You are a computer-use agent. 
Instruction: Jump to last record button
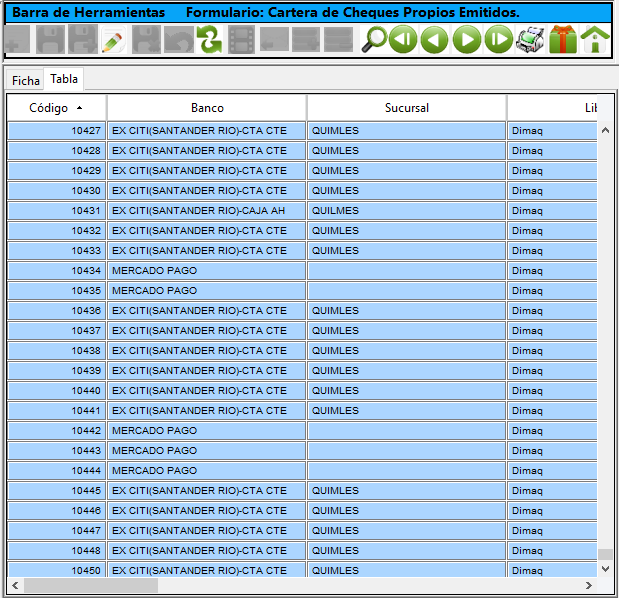tap(498, 40)
